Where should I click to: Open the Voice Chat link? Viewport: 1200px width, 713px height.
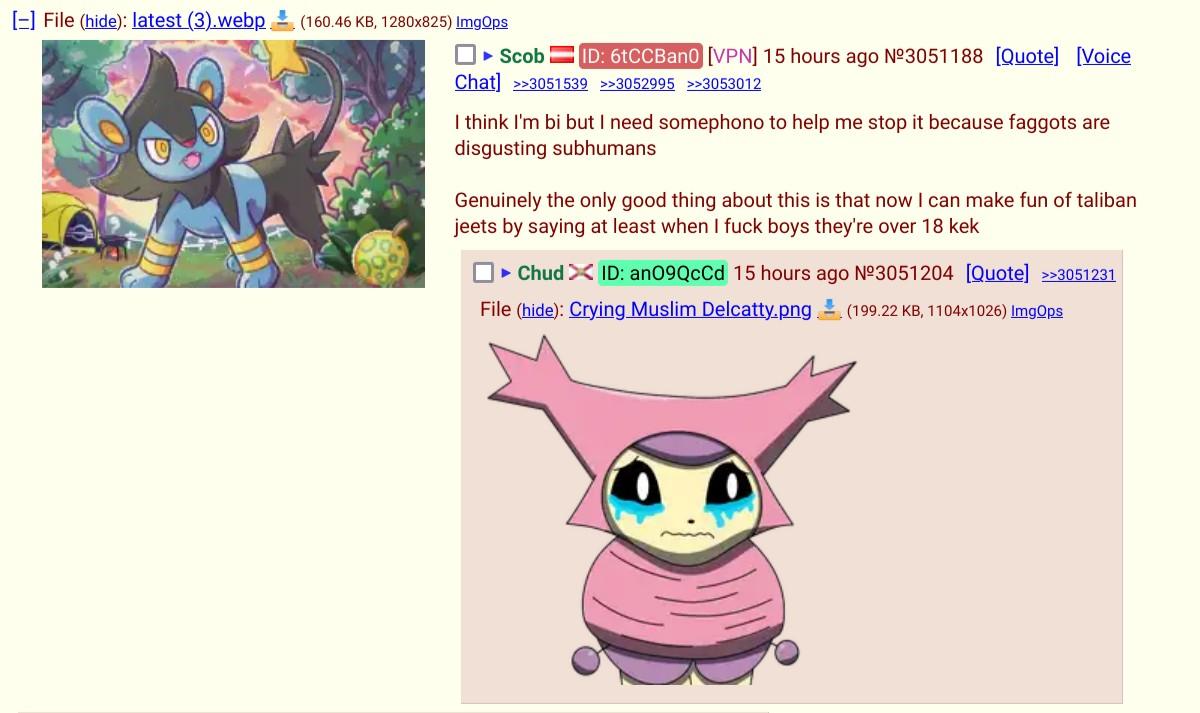793,69
